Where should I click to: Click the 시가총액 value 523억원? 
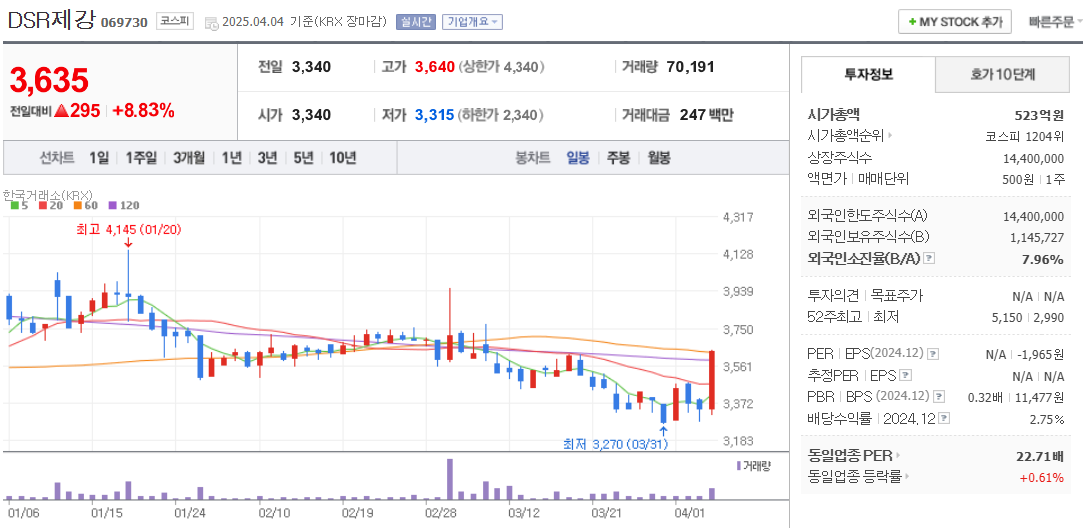1039,115
